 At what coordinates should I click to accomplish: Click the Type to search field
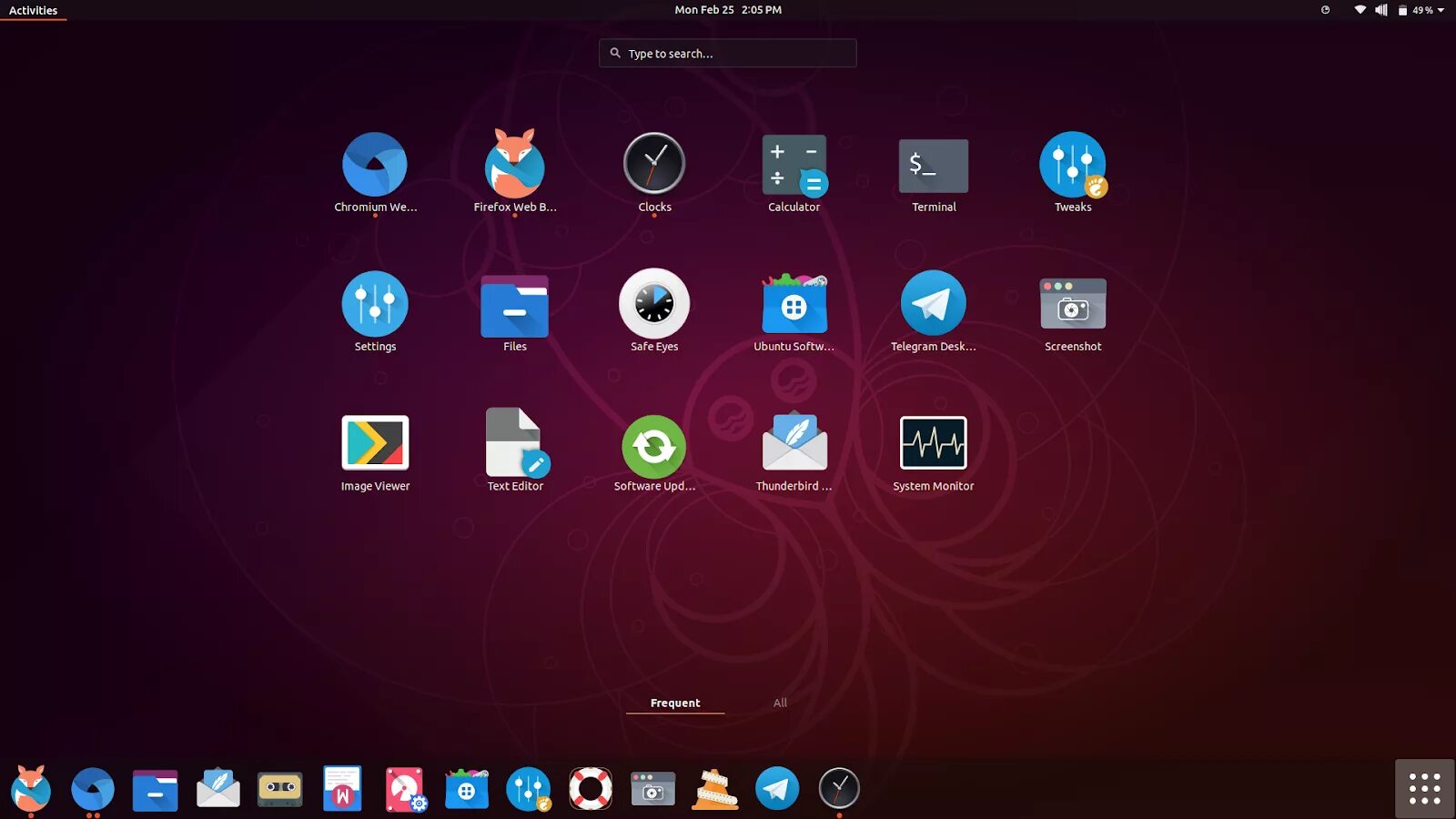pos(728,53)
